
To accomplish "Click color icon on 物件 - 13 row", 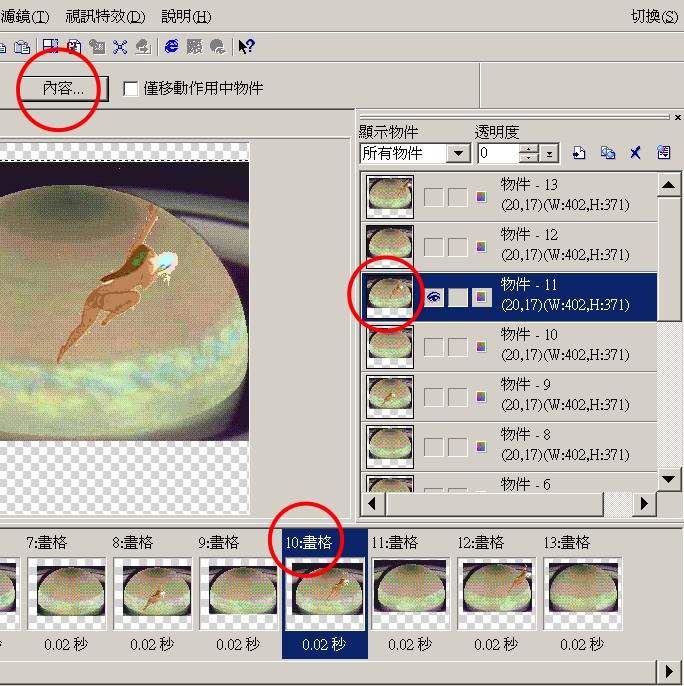I will [481, 196].
